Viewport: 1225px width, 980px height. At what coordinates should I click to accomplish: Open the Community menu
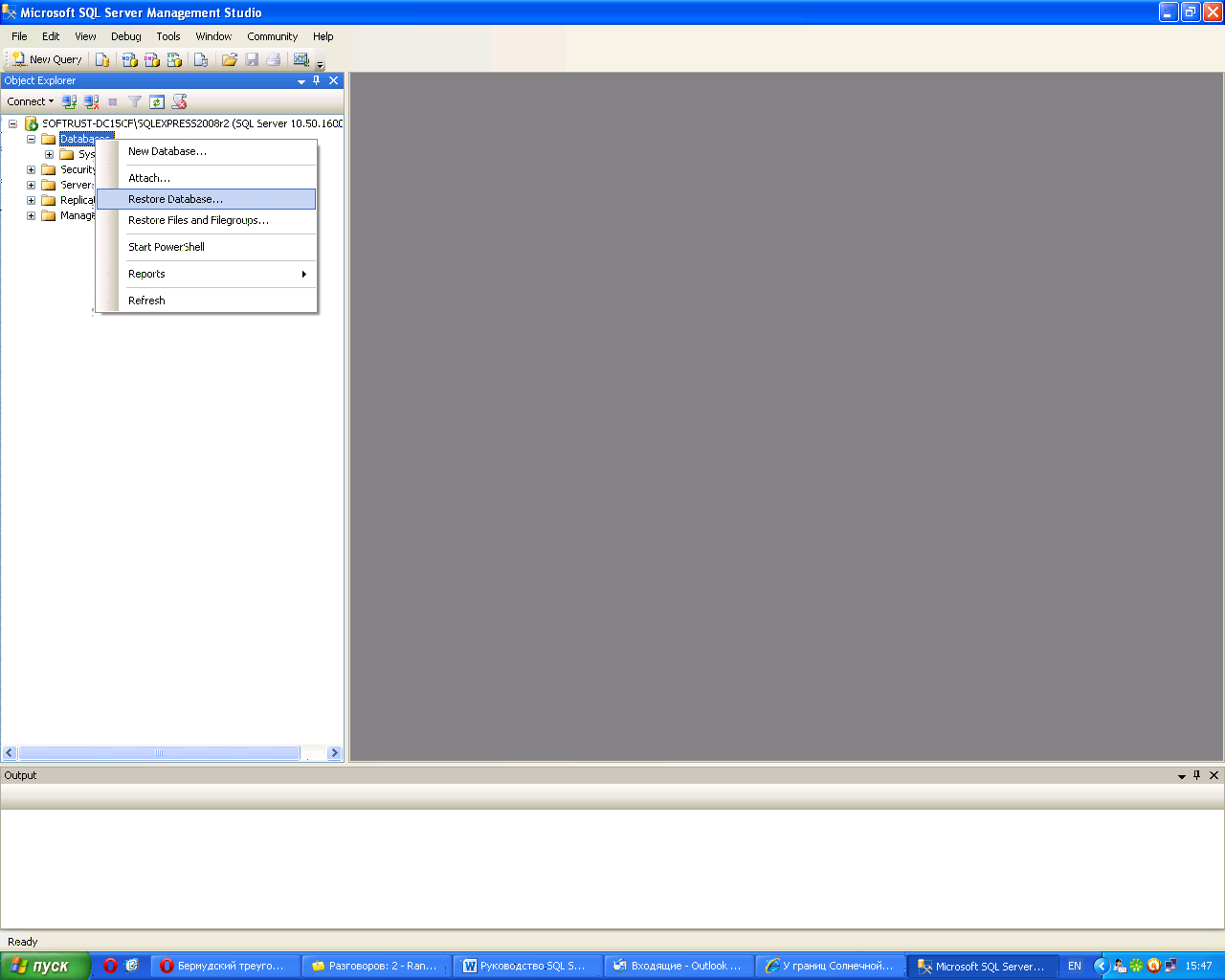click(273, 36)
